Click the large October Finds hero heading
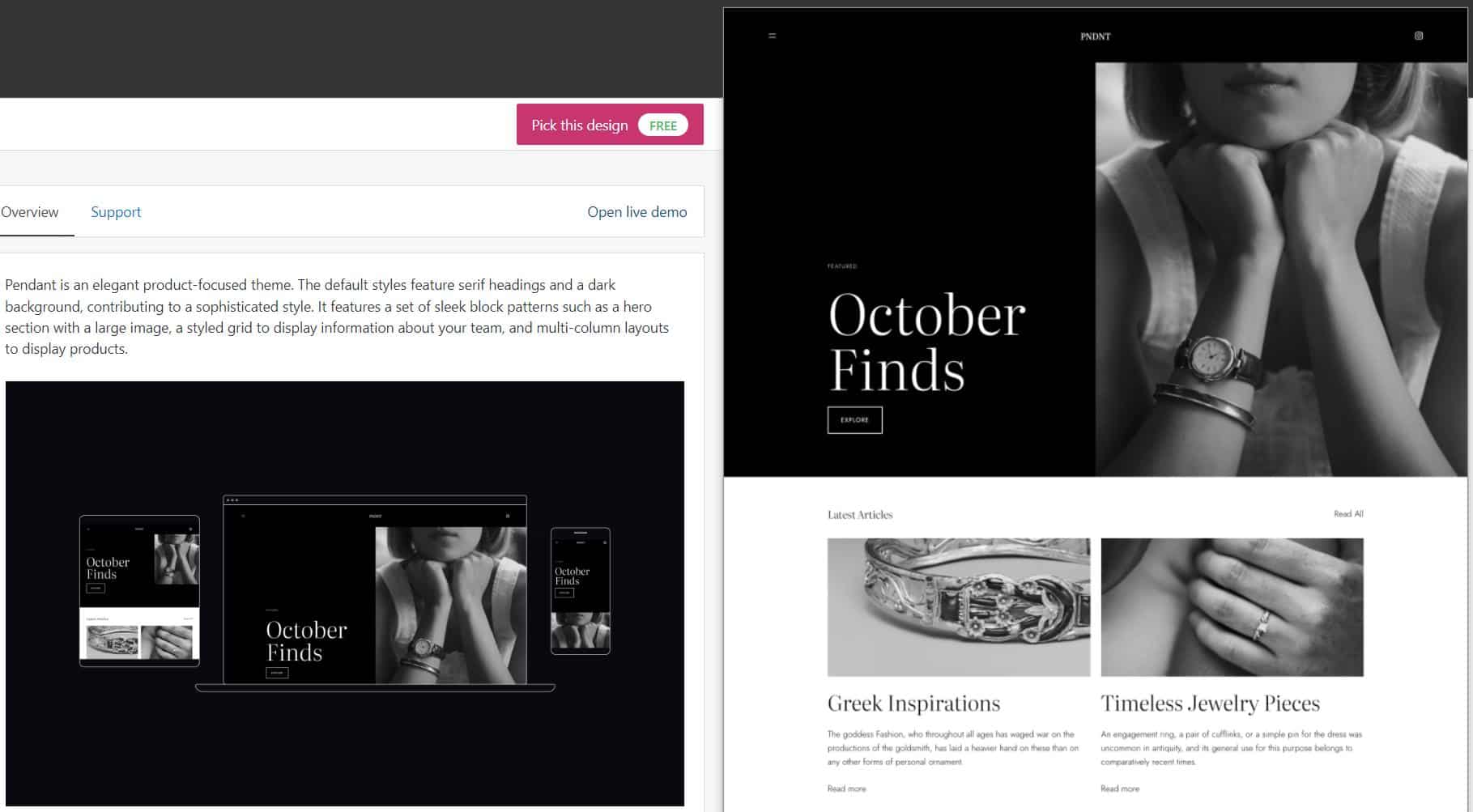The width and height of the screenshot is (1473, 812). tap(926, 342)
